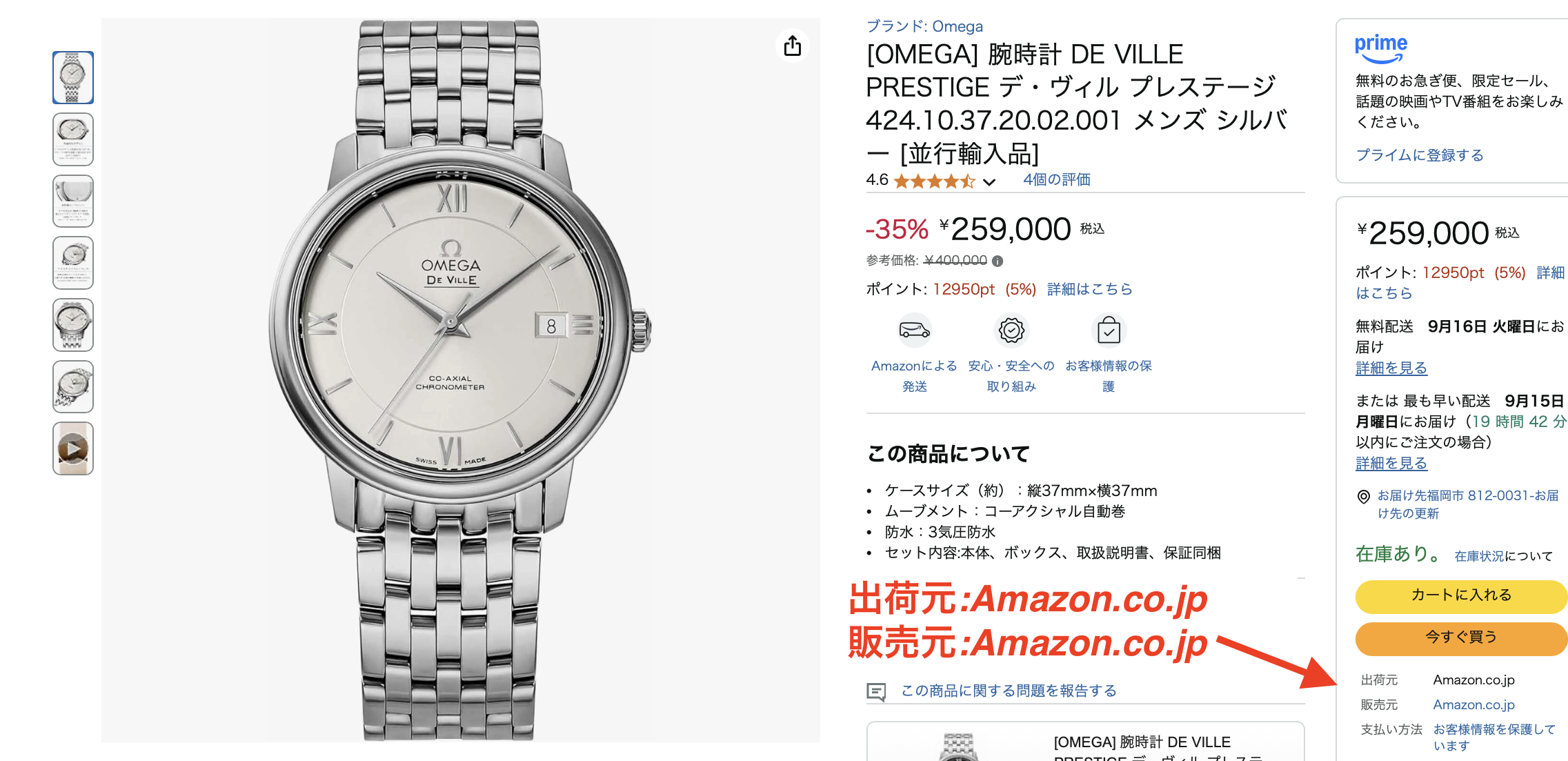1568x761 pixels.
Task: Click the safety badge icon
Action: point(1011,330)
